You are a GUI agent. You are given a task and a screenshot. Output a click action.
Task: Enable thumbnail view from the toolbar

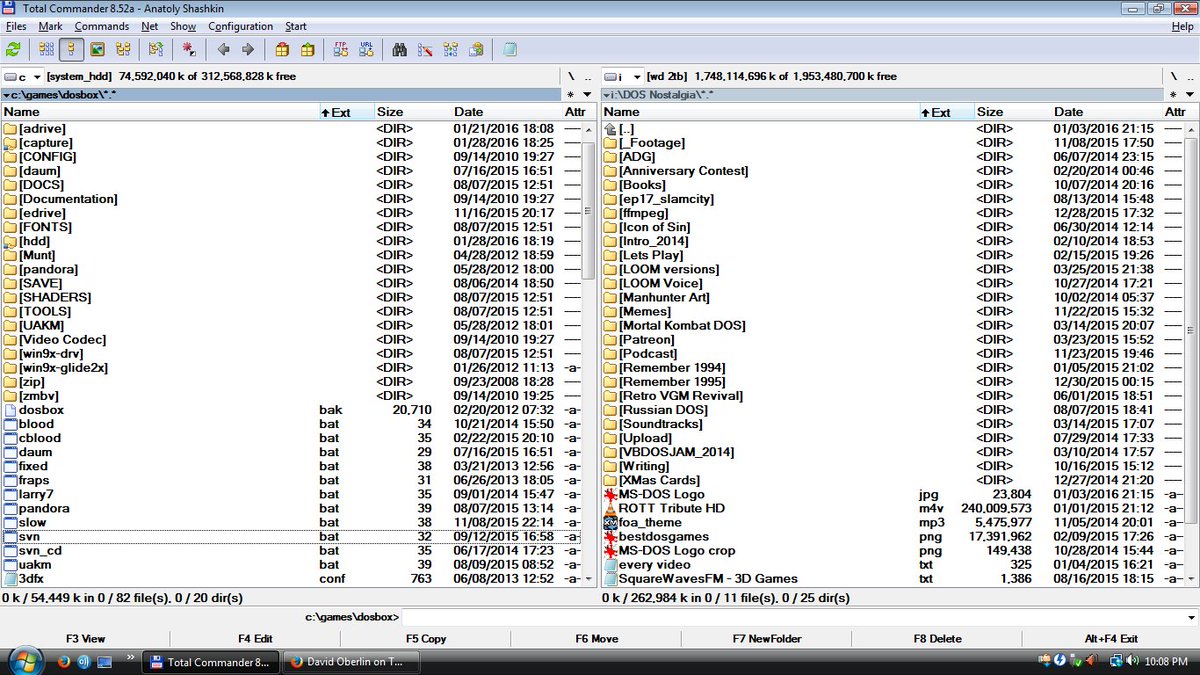[x=97, y=49]
